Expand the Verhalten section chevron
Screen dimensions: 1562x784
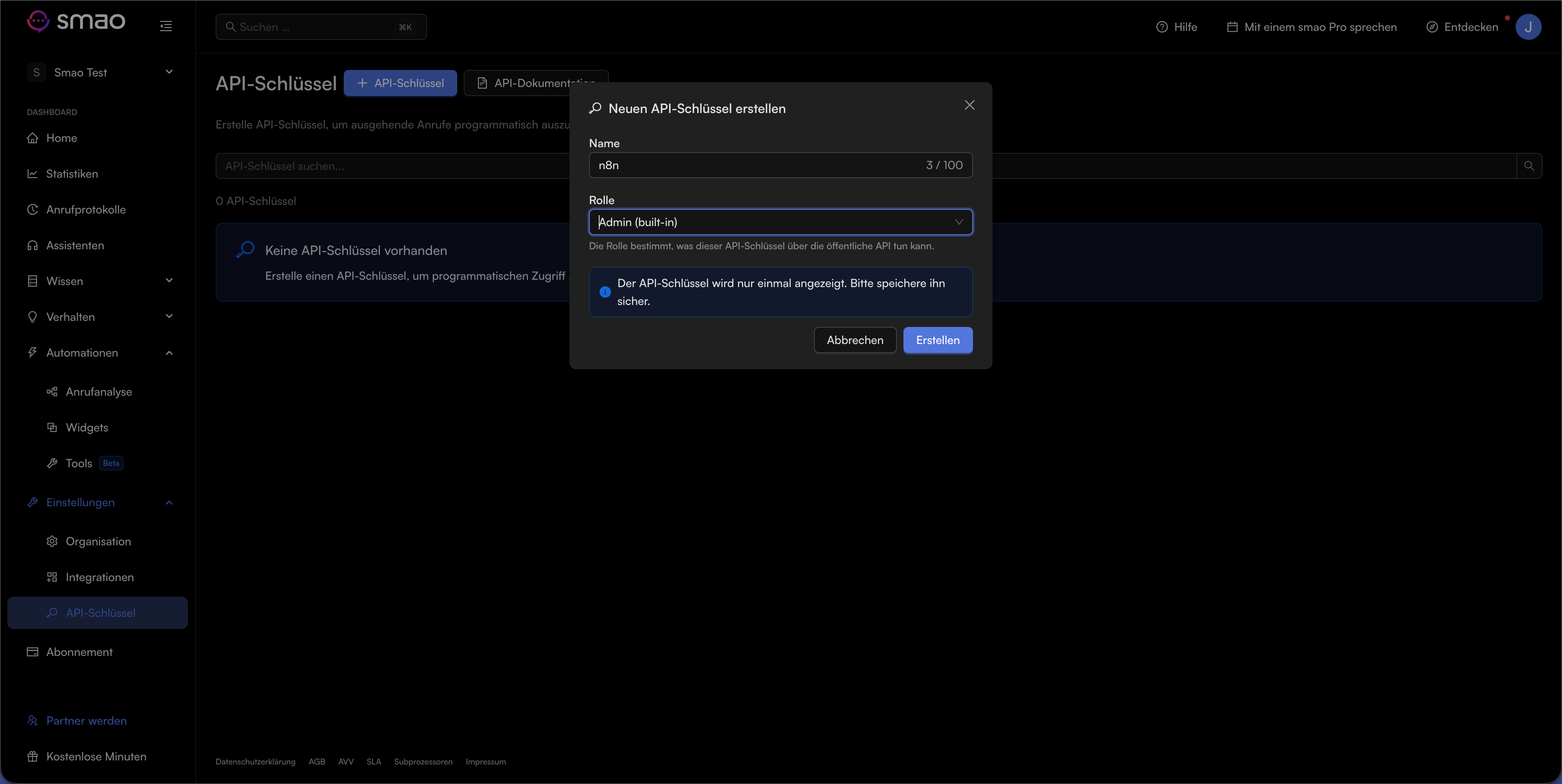click(169, 316)
